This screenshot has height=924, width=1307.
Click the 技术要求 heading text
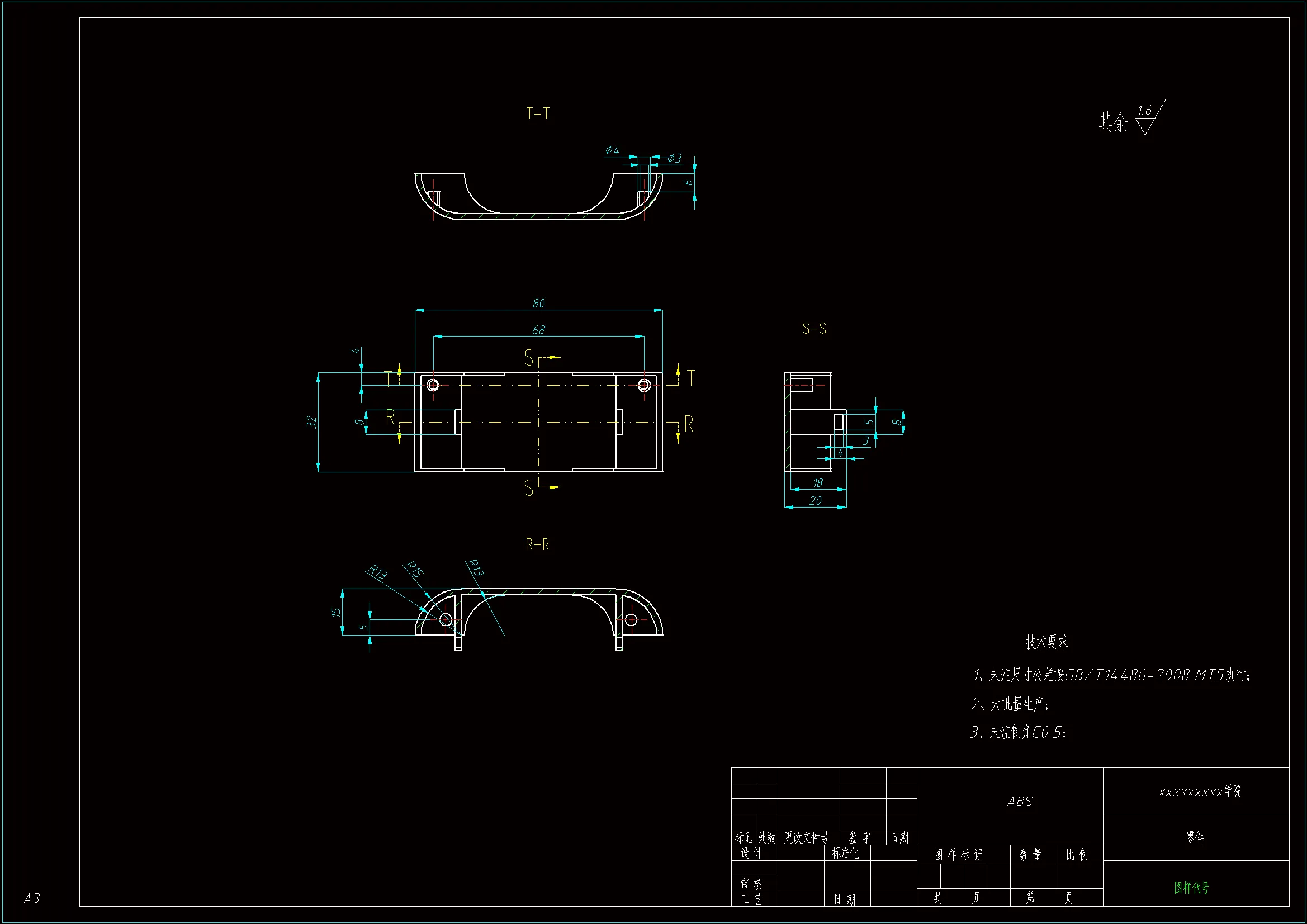[1046, 642]
